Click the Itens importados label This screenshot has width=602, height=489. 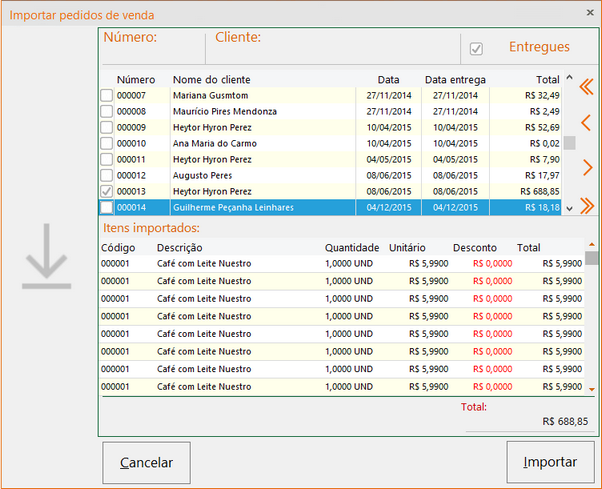point(151,228)
